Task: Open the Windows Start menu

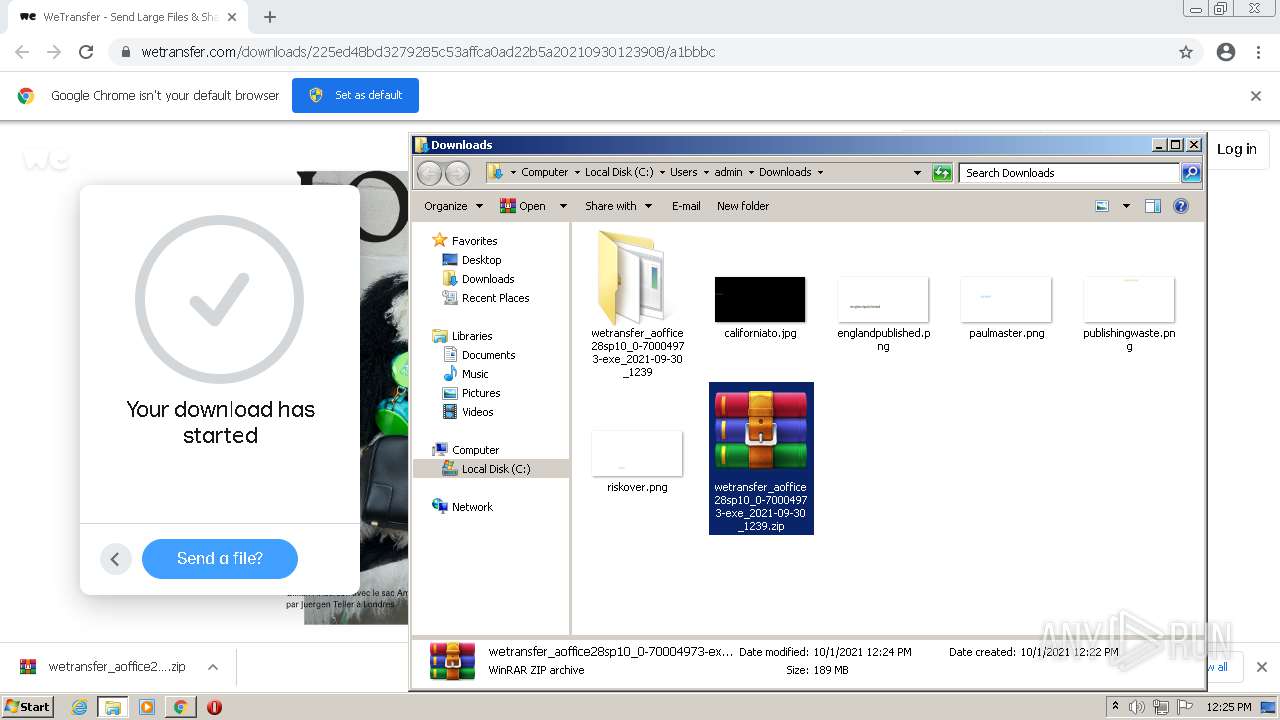Action: pos(28,707)
